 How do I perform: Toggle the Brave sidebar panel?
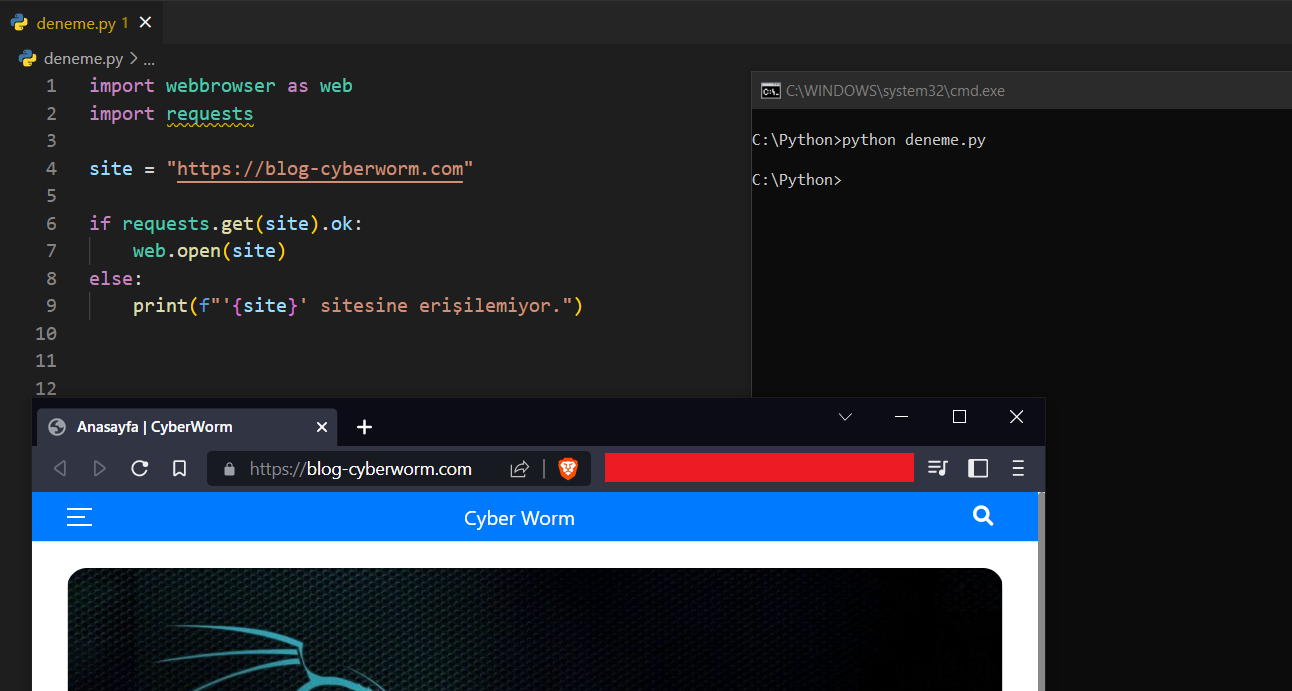click(978, 468)
